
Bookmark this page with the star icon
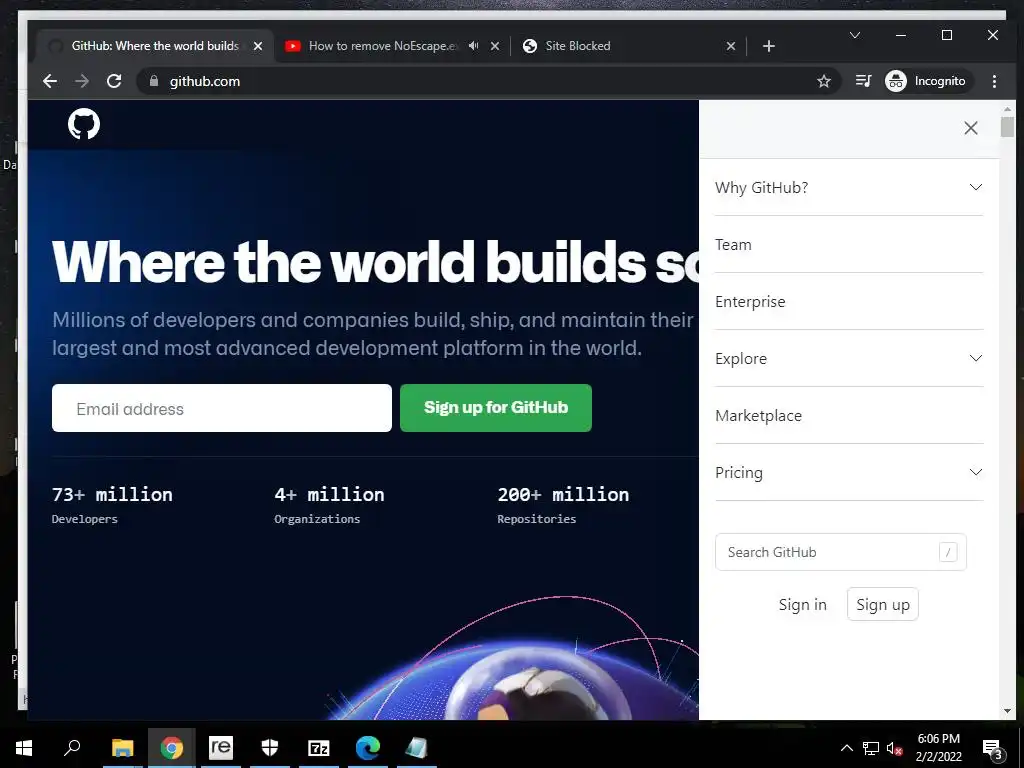(x=824, y=81)
